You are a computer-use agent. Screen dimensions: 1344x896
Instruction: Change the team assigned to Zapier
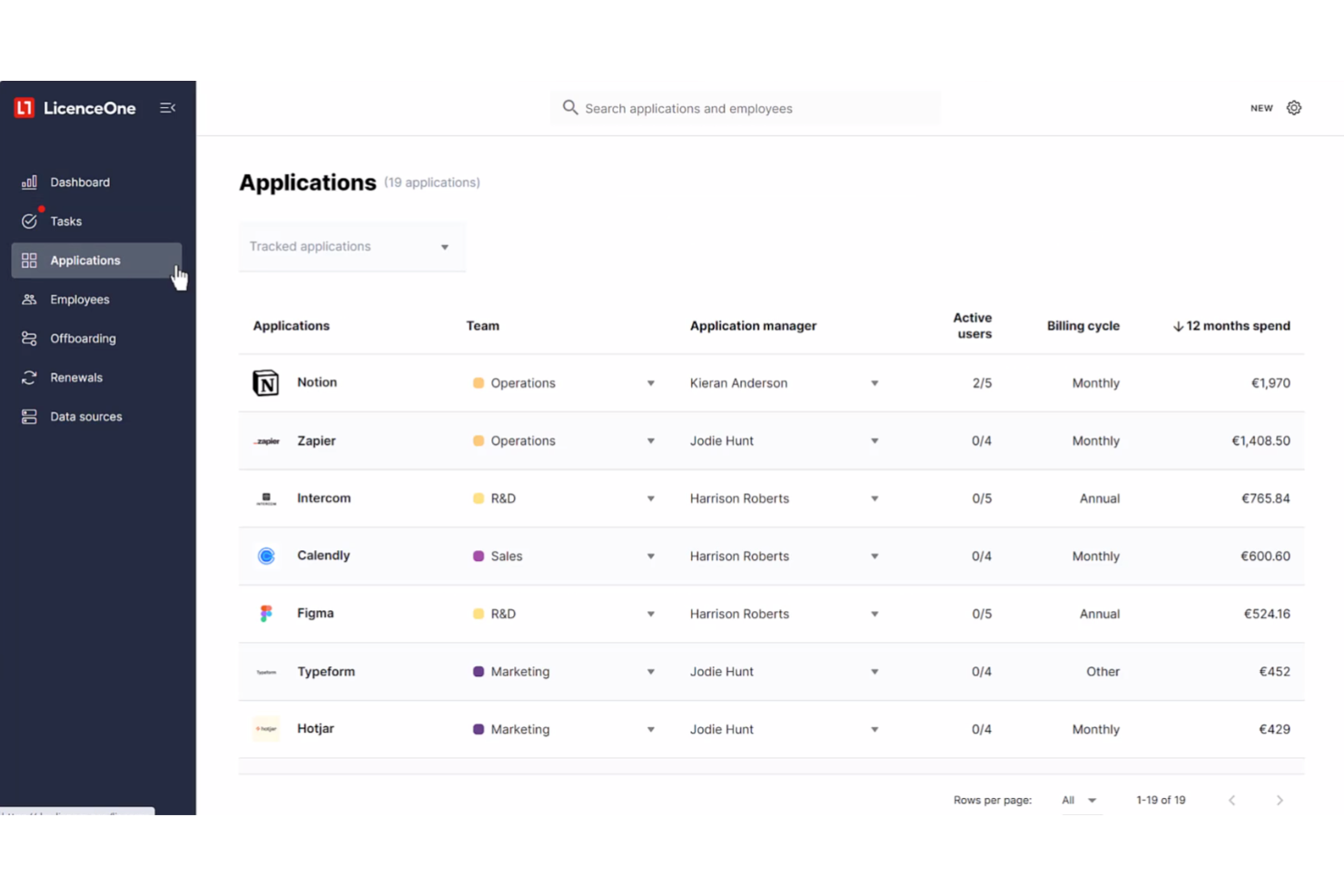(x=651, y=440)
